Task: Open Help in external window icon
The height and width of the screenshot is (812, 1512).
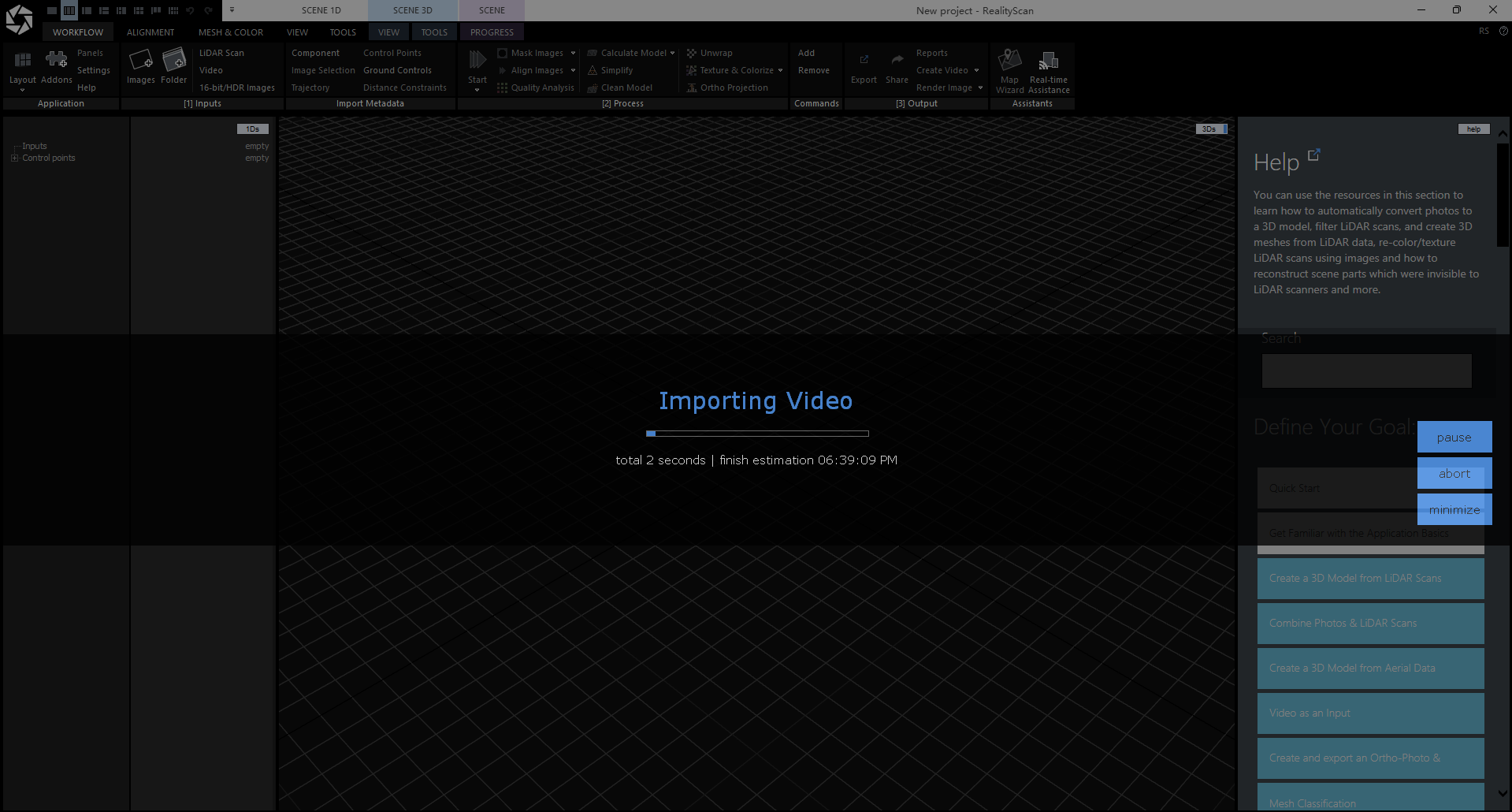Action: [1313, 155]
